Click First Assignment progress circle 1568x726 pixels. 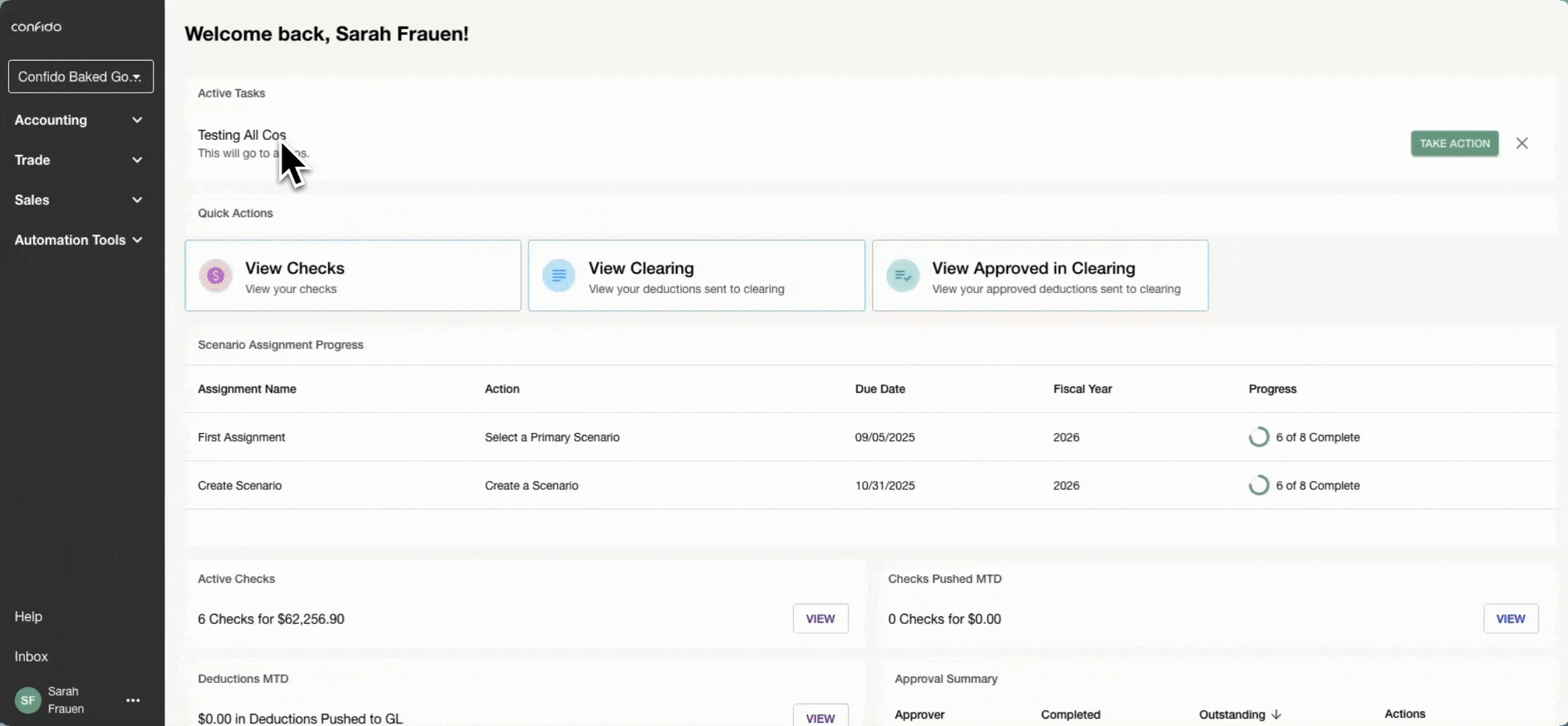1258,437
